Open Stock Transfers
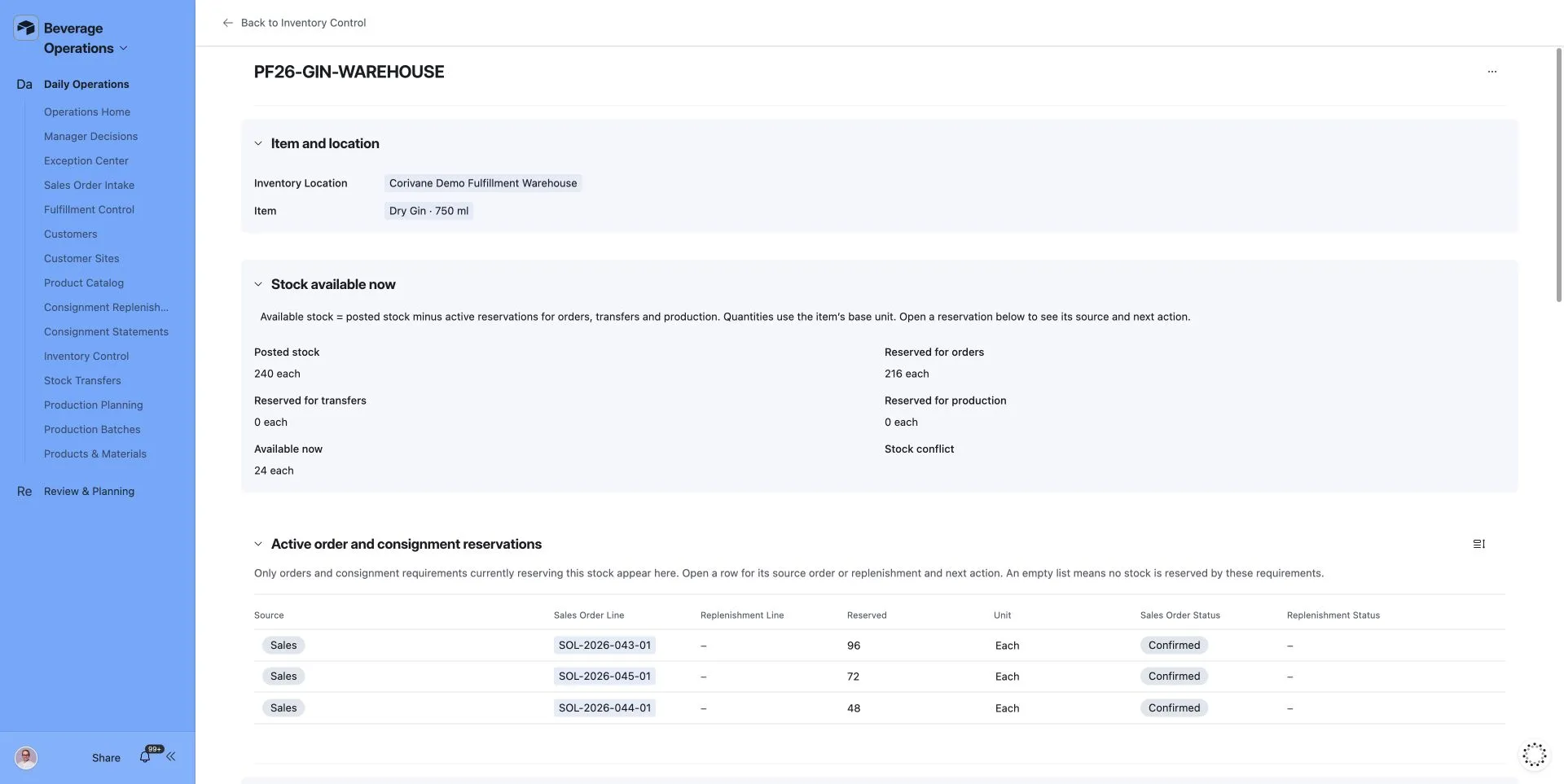Screen dimensions: 1564x784 tap(82, 380)
